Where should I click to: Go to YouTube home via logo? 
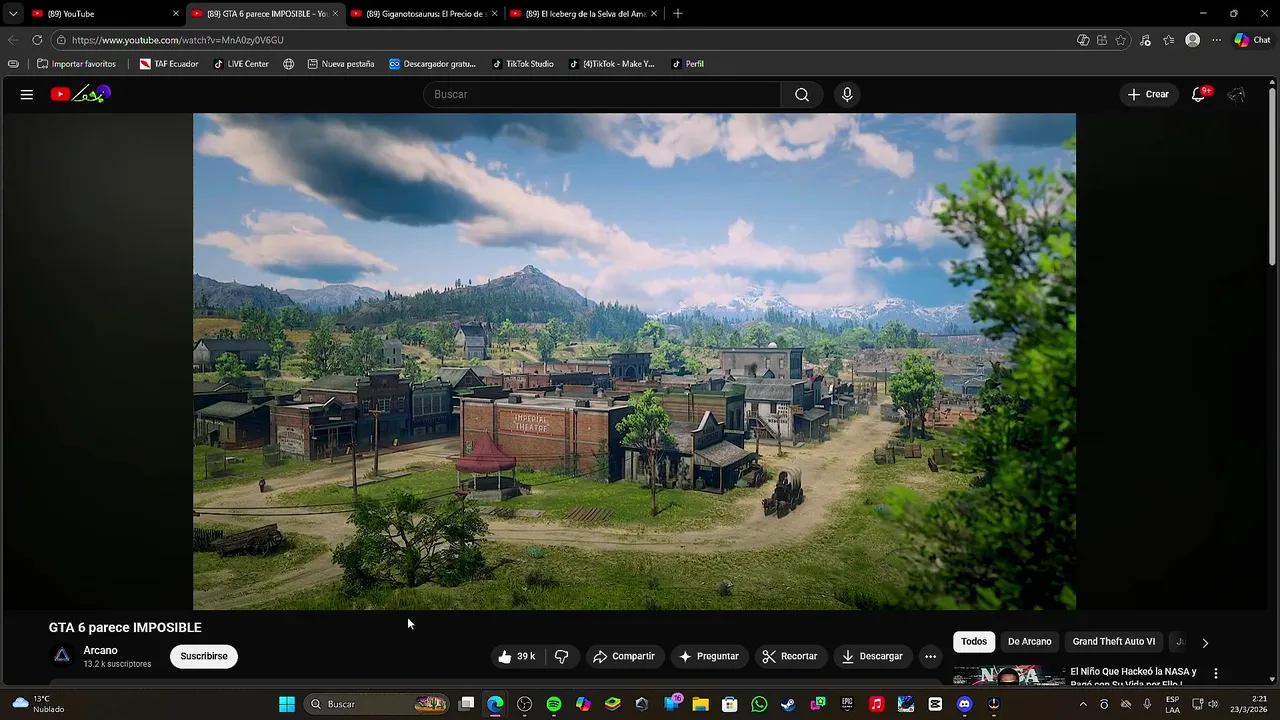[81, 94]
